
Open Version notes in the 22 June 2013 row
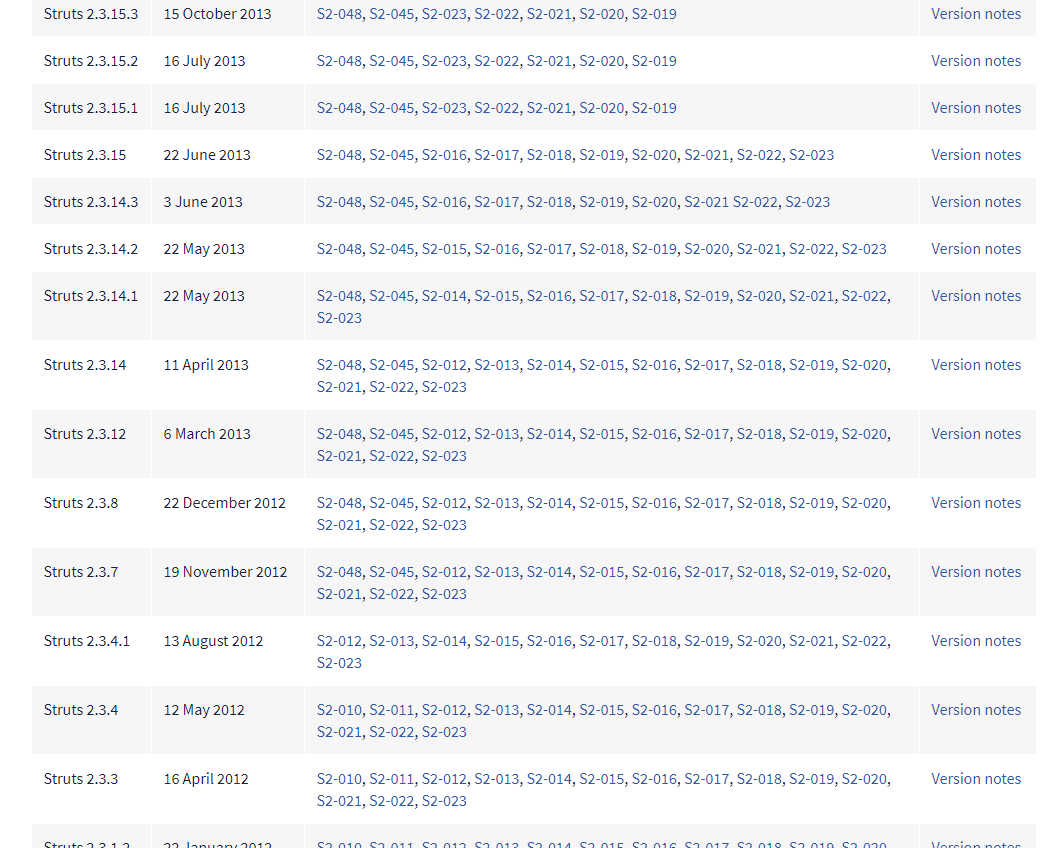[976, 155]
